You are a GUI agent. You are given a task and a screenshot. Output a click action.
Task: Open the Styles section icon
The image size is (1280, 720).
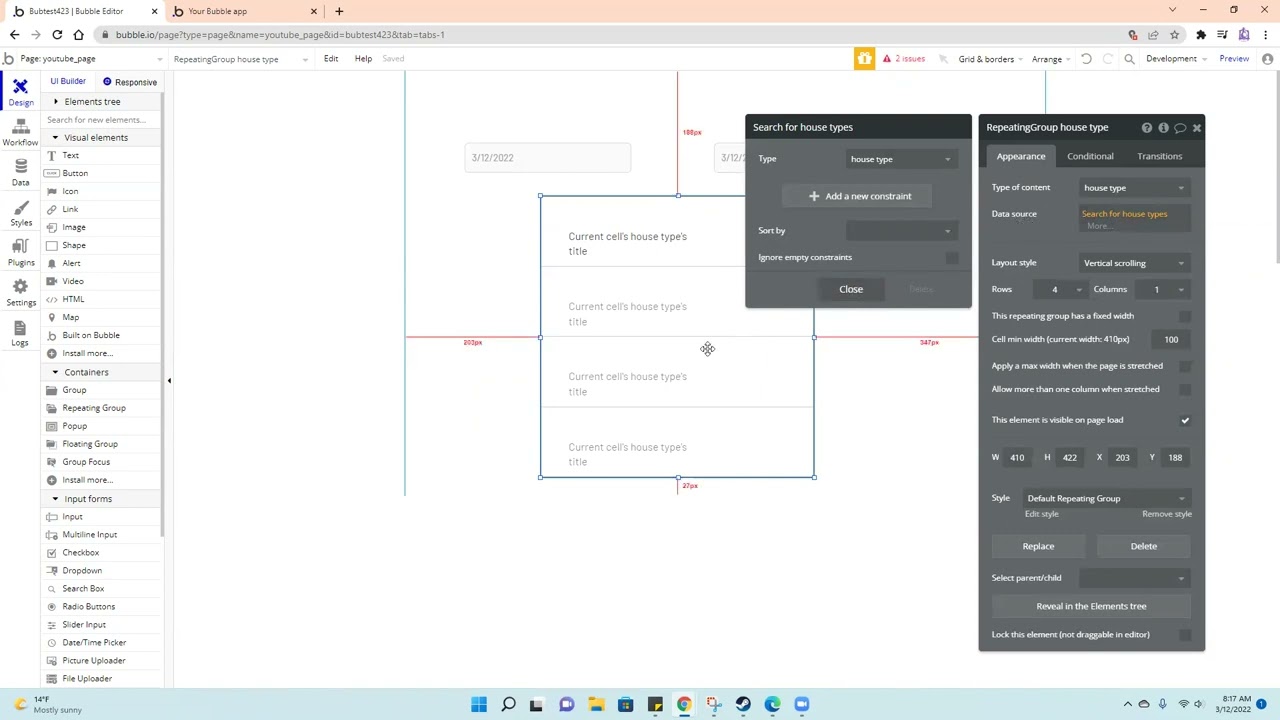click(20, 214)
